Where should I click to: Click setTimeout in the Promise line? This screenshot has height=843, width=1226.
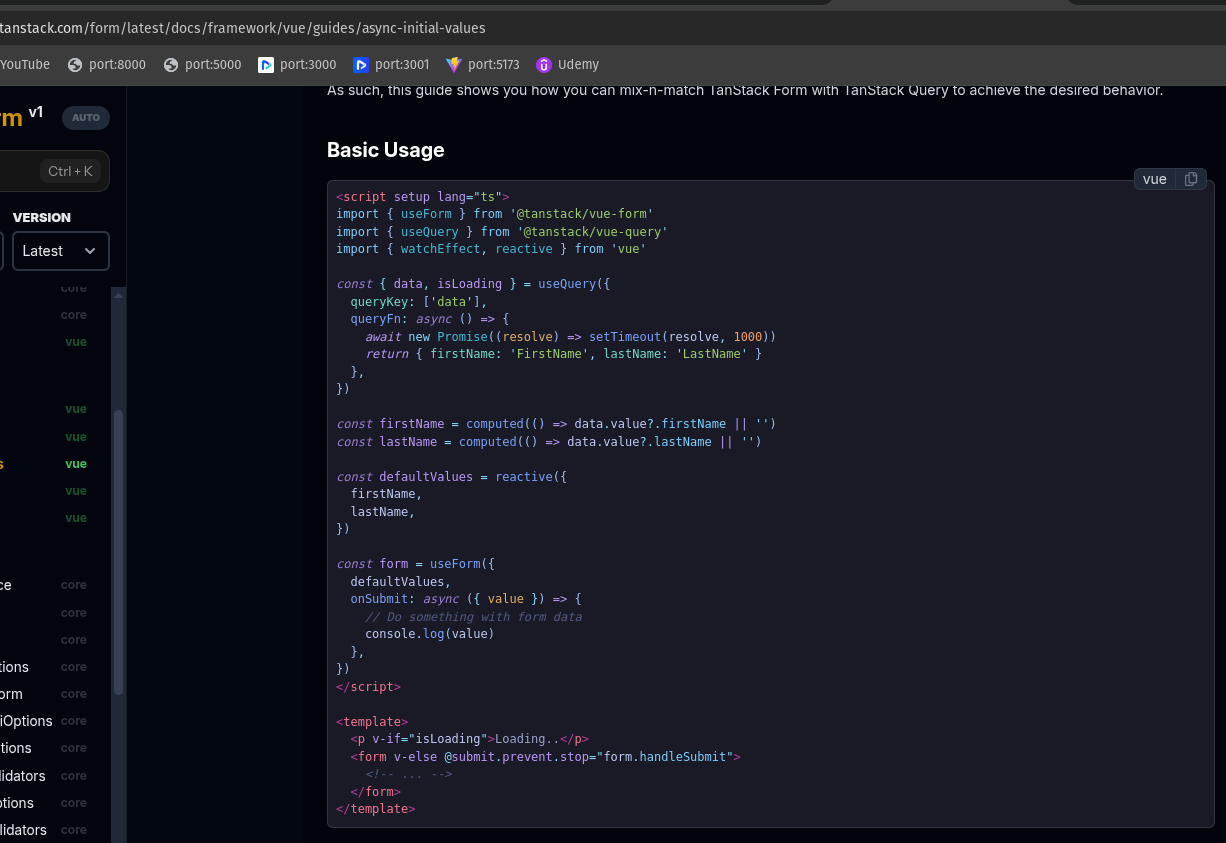(x=625, y=337)
